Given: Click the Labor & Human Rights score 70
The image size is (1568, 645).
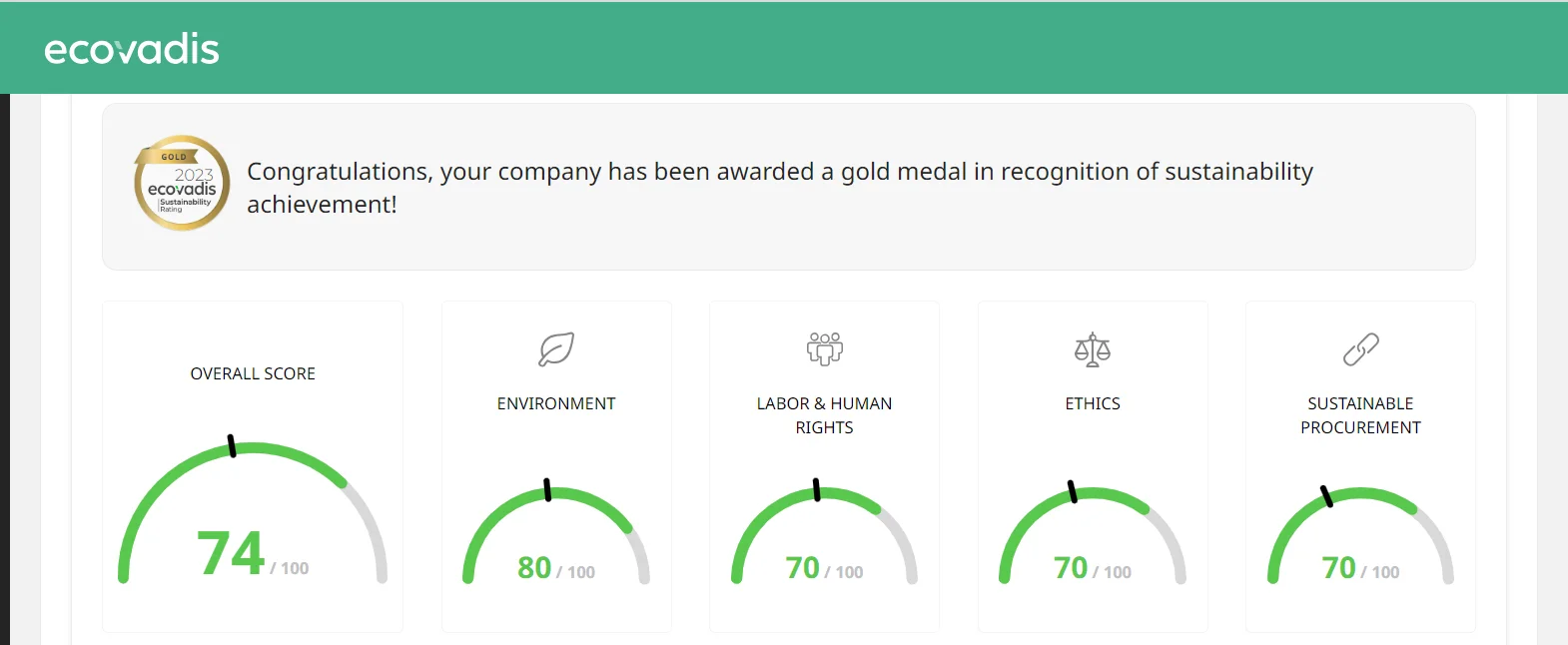Looking at the screenshot, I should click(x=802, y=568).
